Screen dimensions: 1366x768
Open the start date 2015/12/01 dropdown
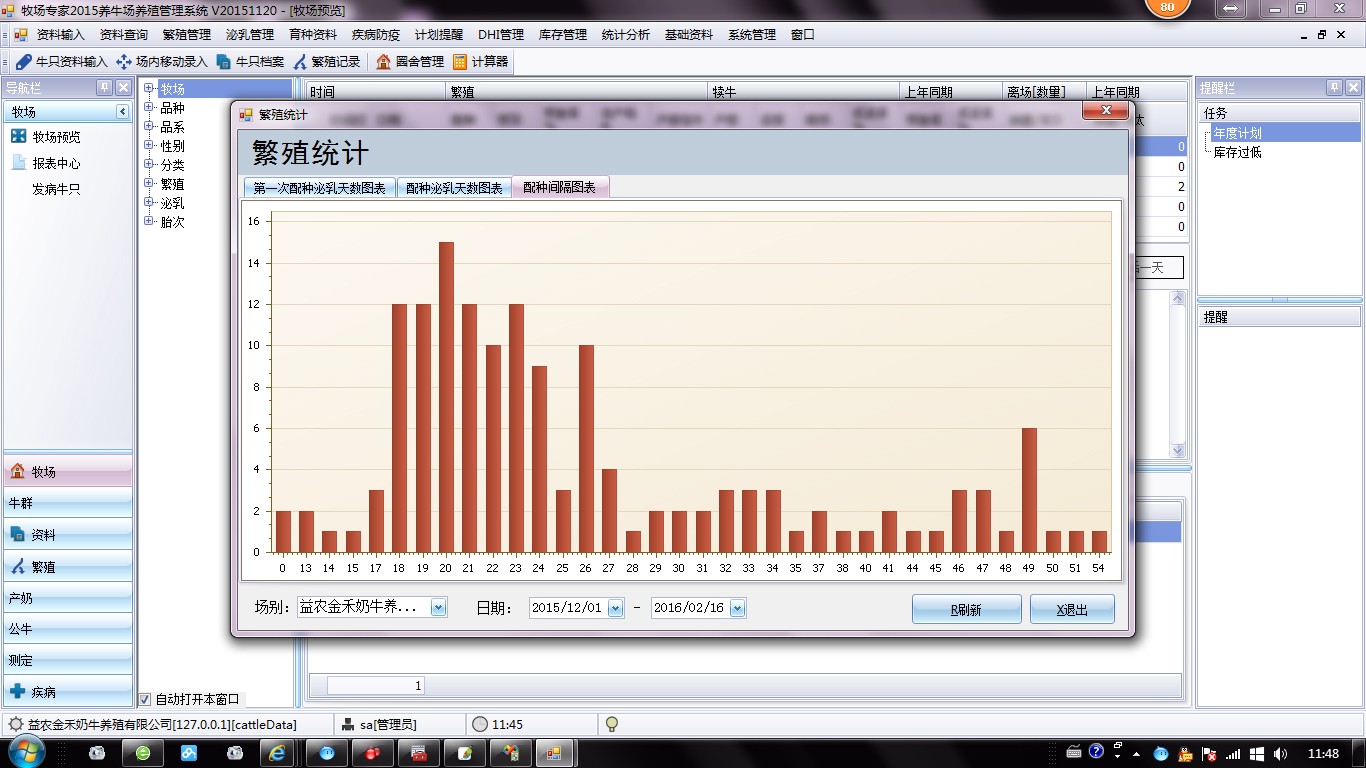coord(613,607)
